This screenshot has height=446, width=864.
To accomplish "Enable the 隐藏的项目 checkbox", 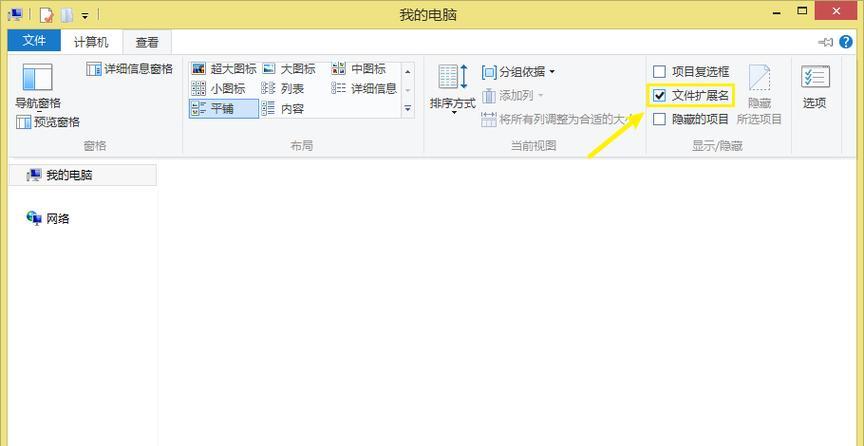I will point(660,119).
